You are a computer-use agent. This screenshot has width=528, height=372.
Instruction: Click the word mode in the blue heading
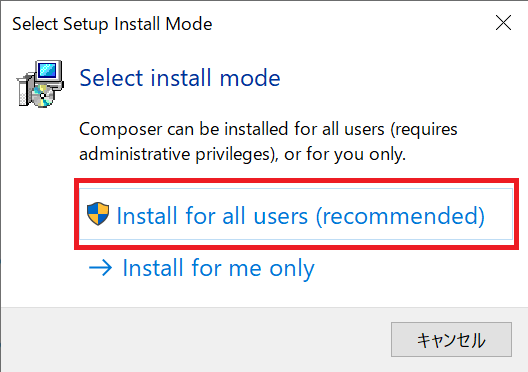[x=250, y=78]
